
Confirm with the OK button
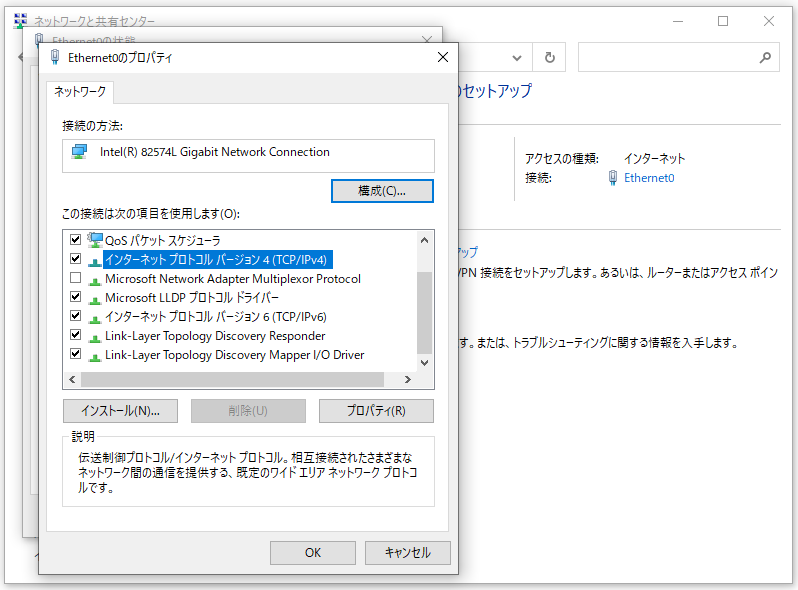click(x=313, y=553)
